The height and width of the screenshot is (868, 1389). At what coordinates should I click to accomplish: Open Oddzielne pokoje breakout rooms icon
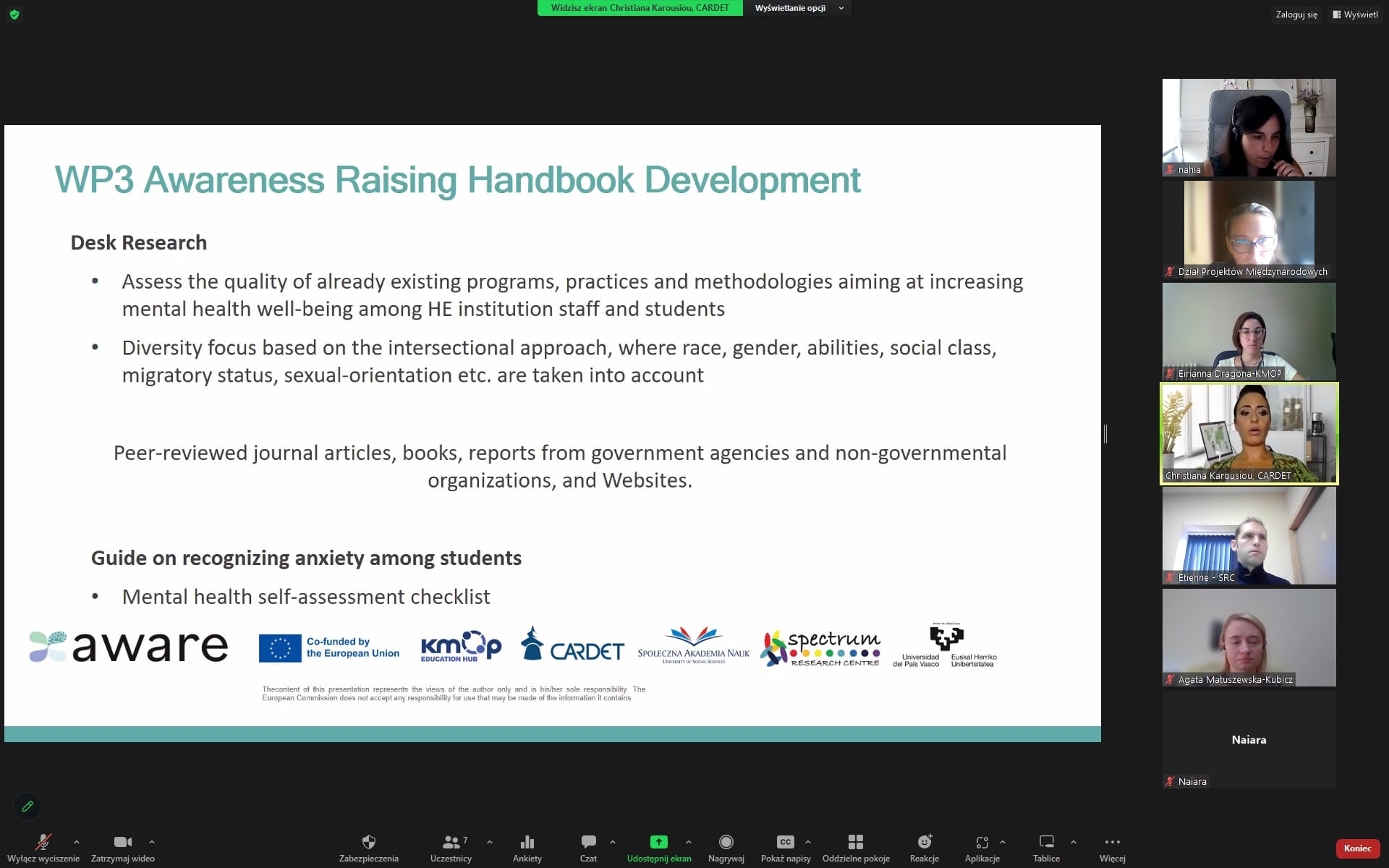(x=856, y=842)
